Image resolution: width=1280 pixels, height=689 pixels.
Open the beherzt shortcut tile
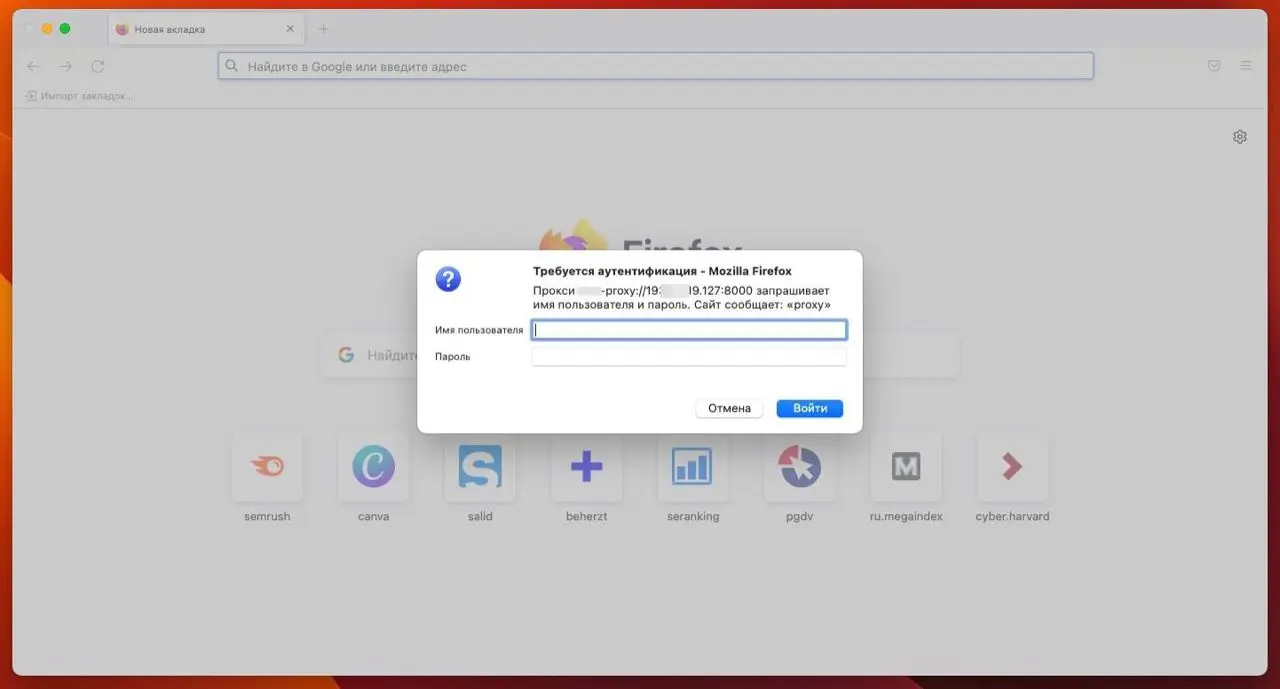[586, 467]
